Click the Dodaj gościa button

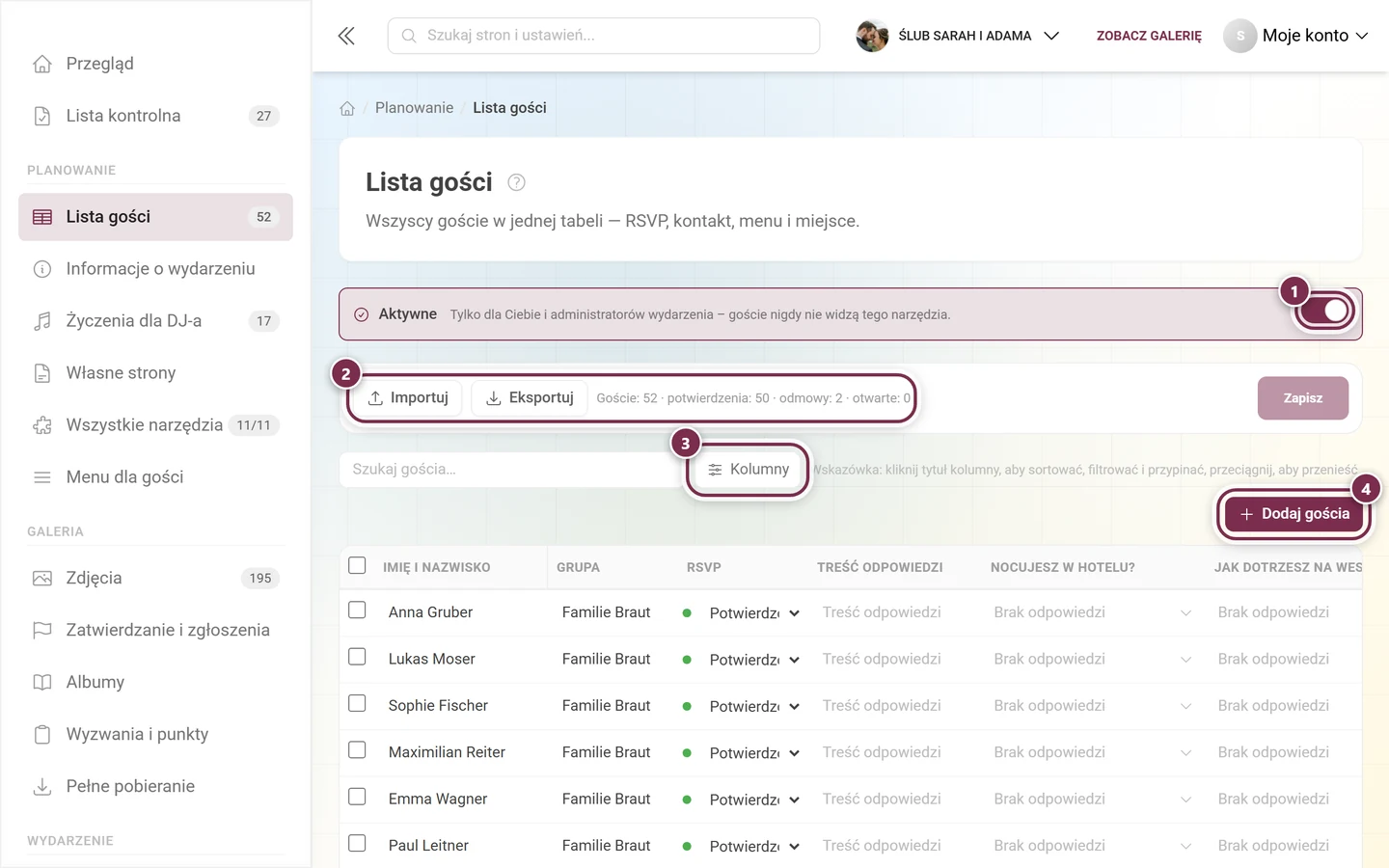coord(1294,514)
